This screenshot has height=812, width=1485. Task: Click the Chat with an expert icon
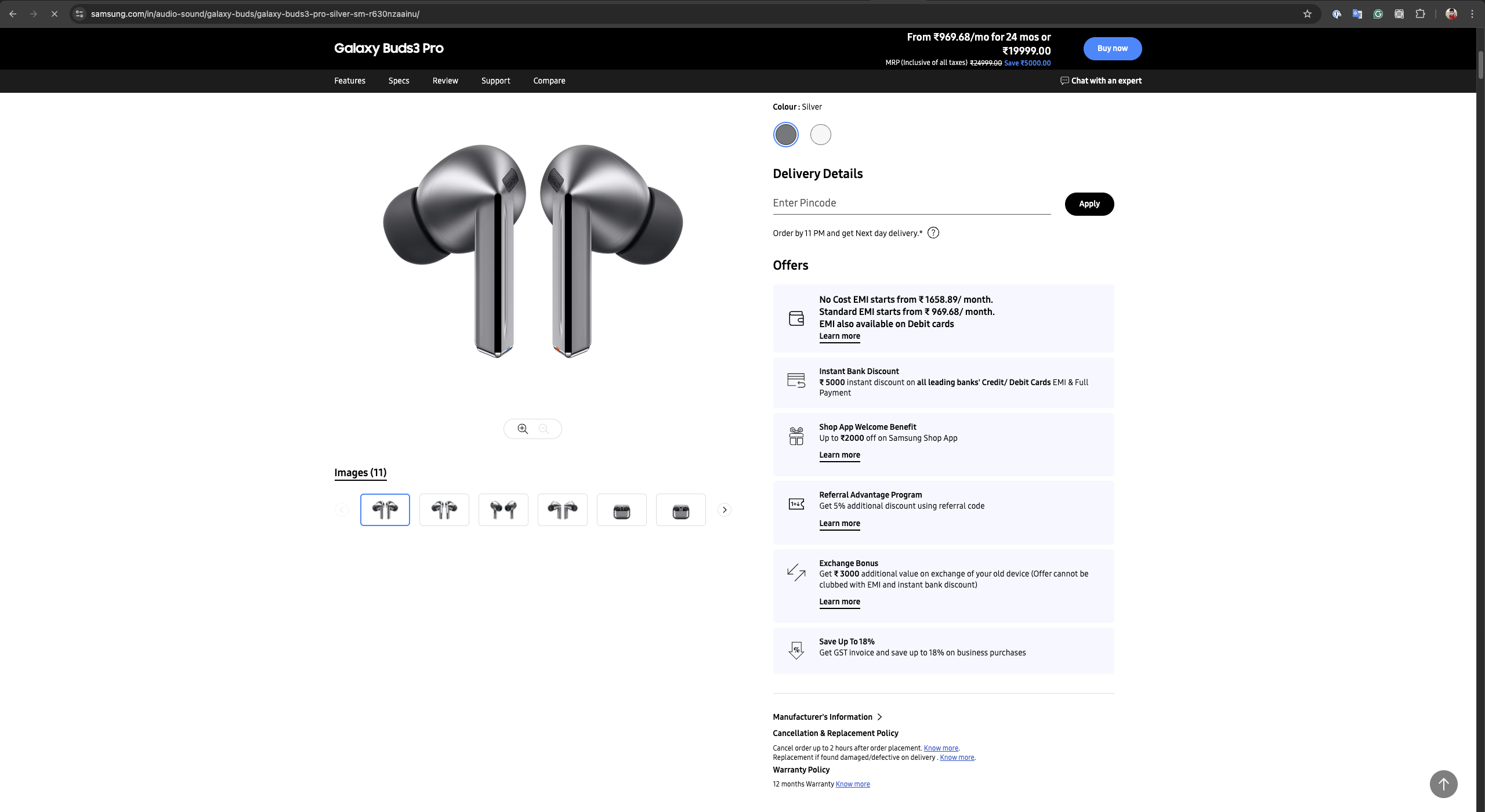tap(1064, 81)
